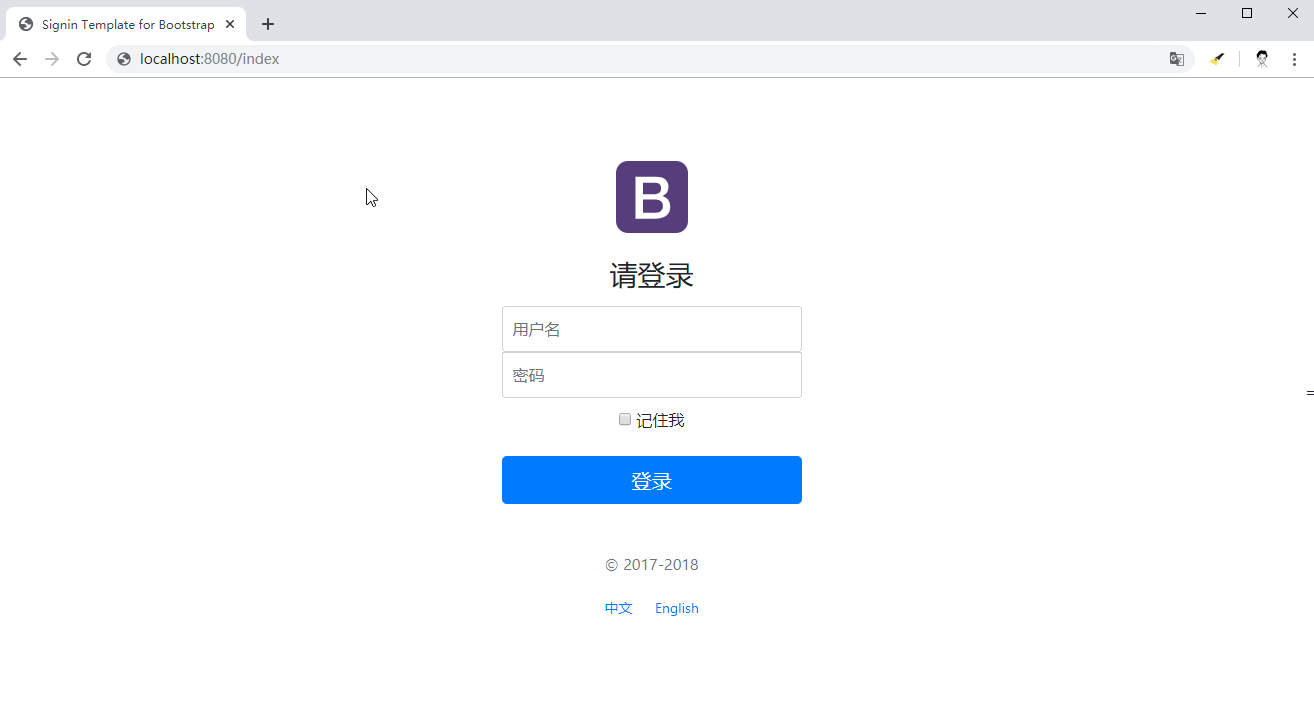1314x704 pixels.
Task: Open a new tab with the plus button
Action: coord(268,24)
